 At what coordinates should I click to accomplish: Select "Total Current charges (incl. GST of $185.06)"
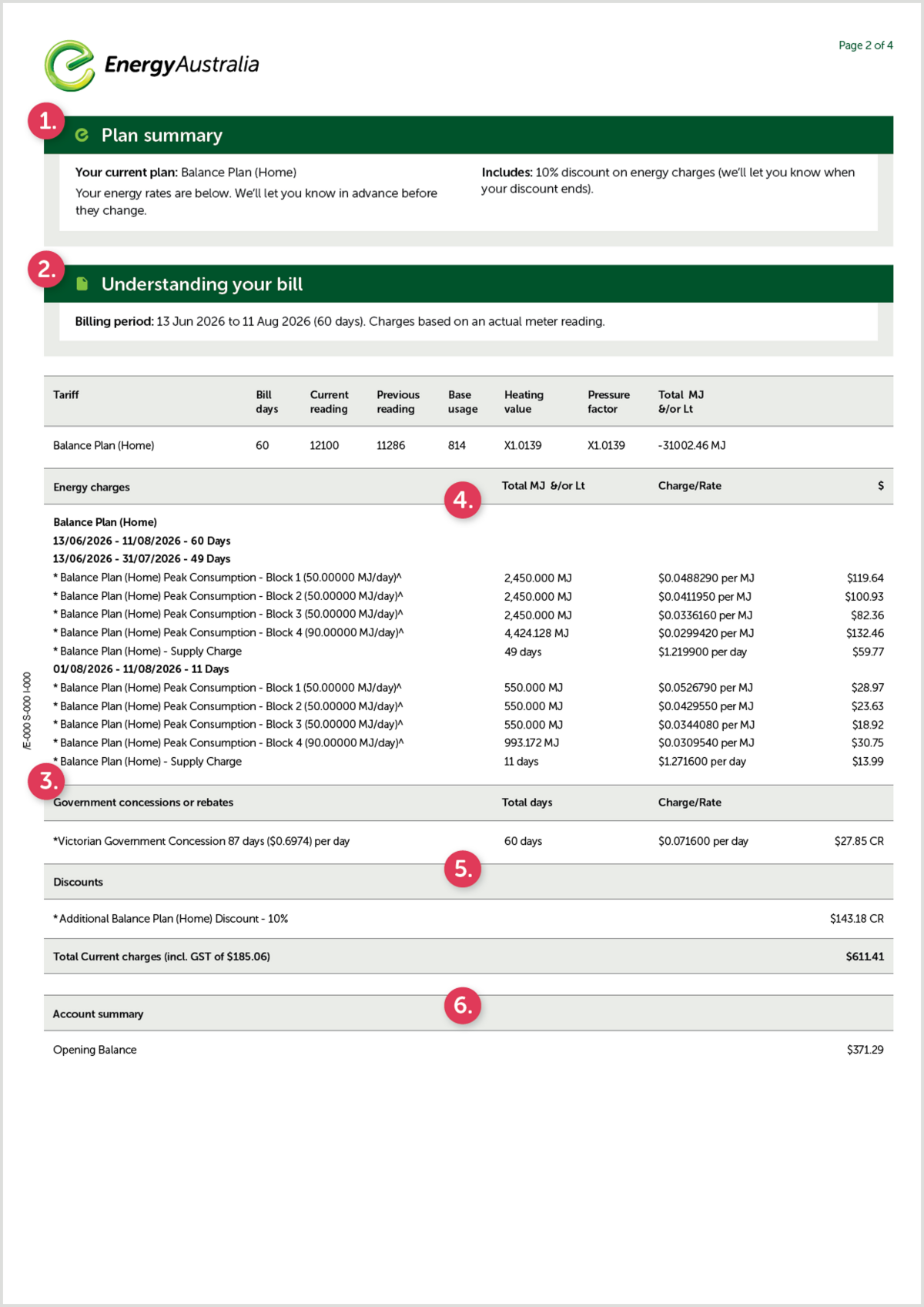162,957
